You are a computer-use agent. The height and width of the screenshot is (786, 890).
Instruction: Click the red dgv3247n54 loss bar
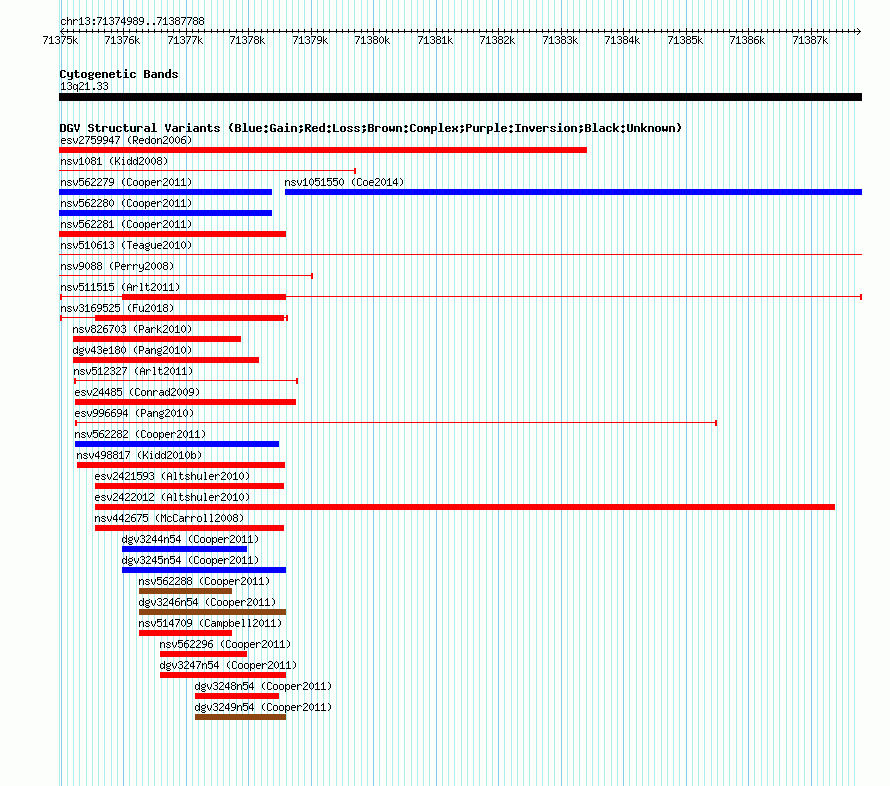point(223,675)
